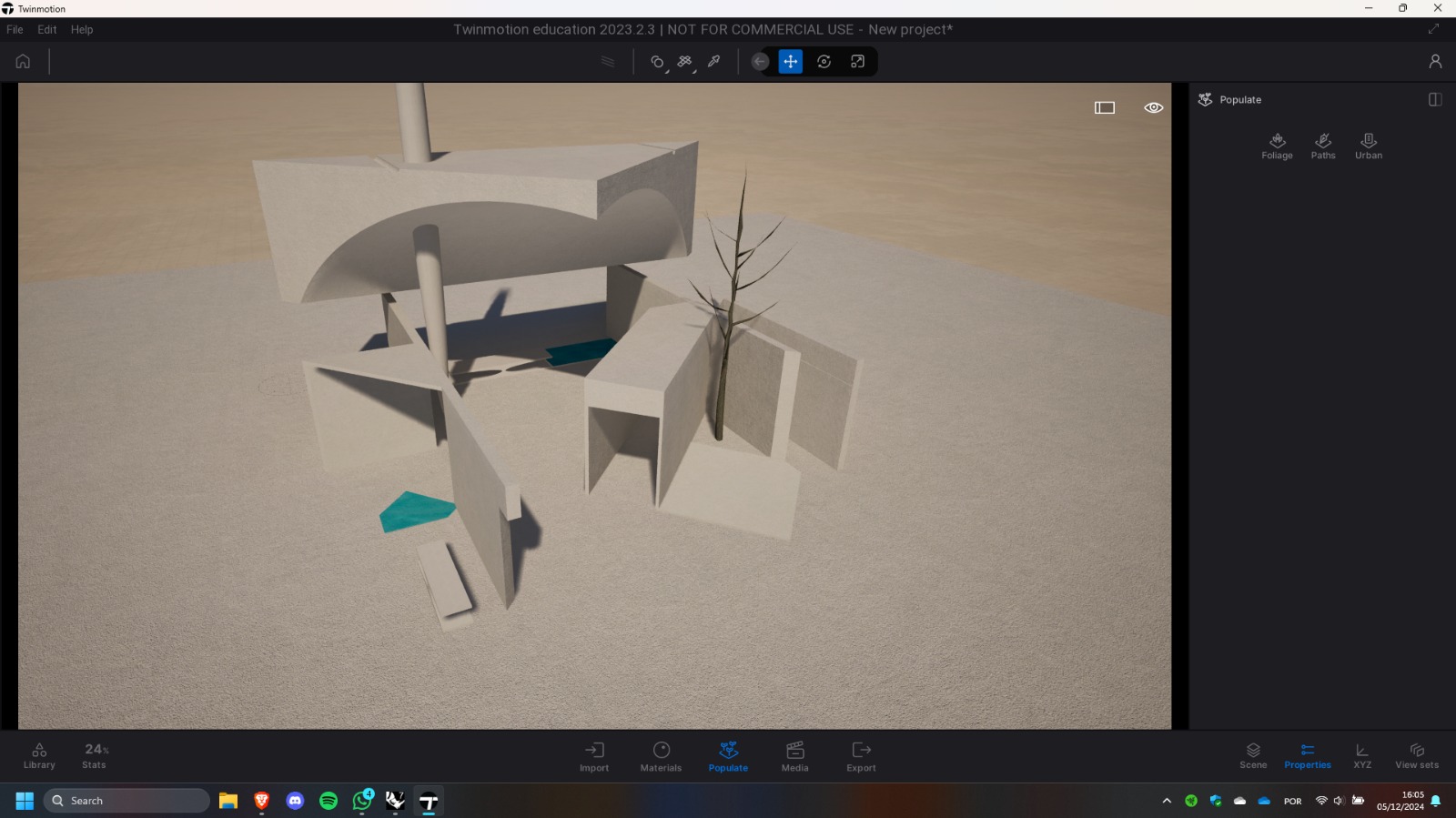Screen dimensions: 1456x818
Task: Go to the Home screen icon
Action: pos(23,62)
